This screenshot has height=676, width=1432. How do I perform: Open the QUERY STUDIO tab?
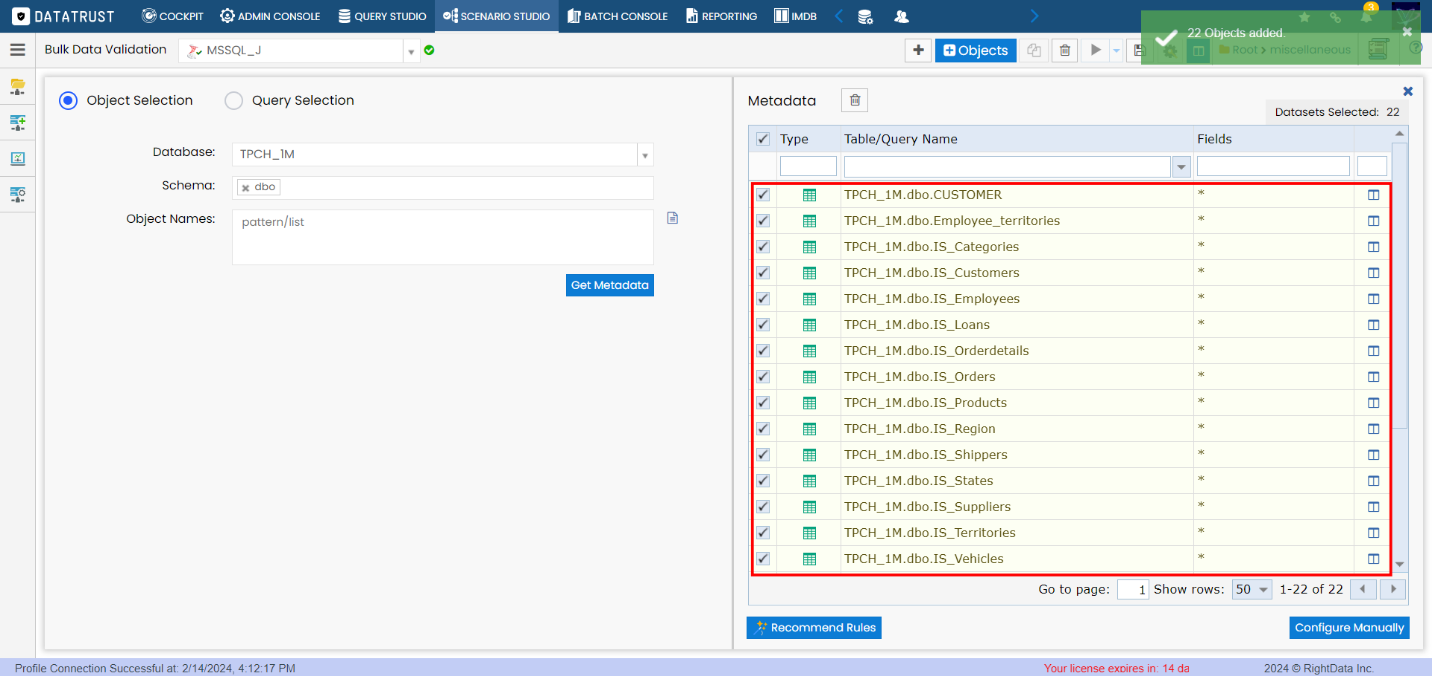[382, 16]
